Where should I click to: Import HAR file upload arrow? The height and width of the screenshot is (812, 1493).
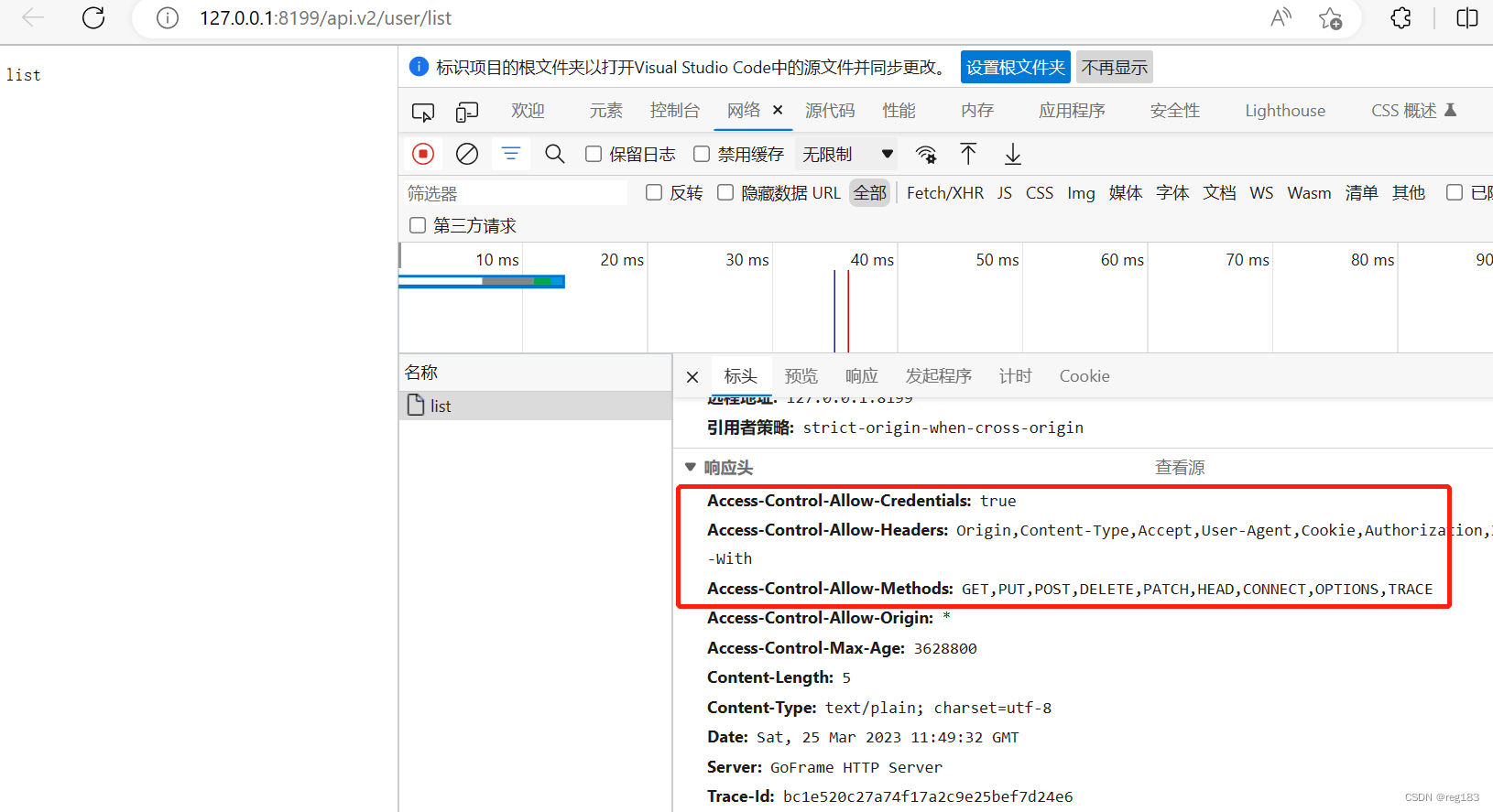click(968, 154)
